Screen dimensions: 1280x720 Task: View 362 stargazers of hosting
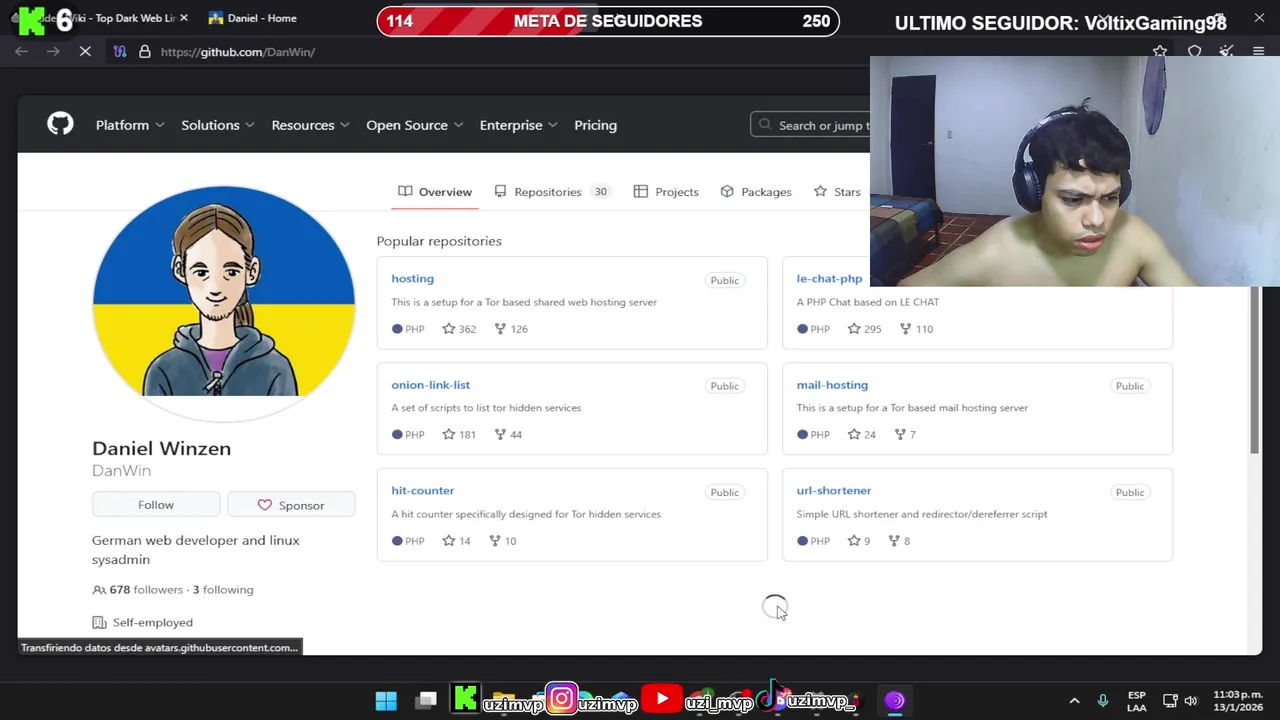[459, 329]
